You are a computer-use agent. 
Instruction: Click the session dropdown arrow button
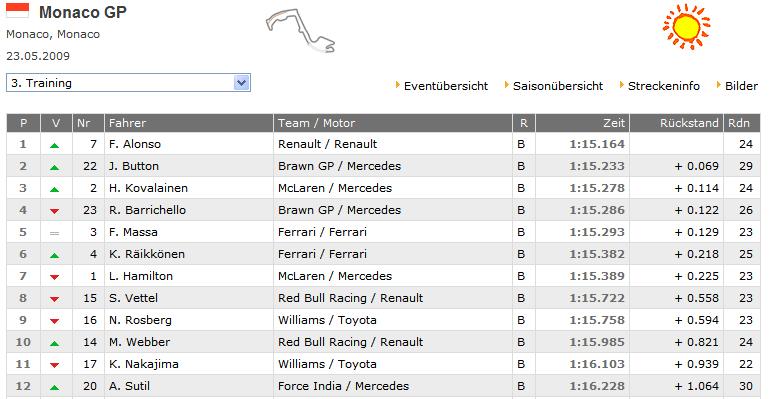[242, 83]
